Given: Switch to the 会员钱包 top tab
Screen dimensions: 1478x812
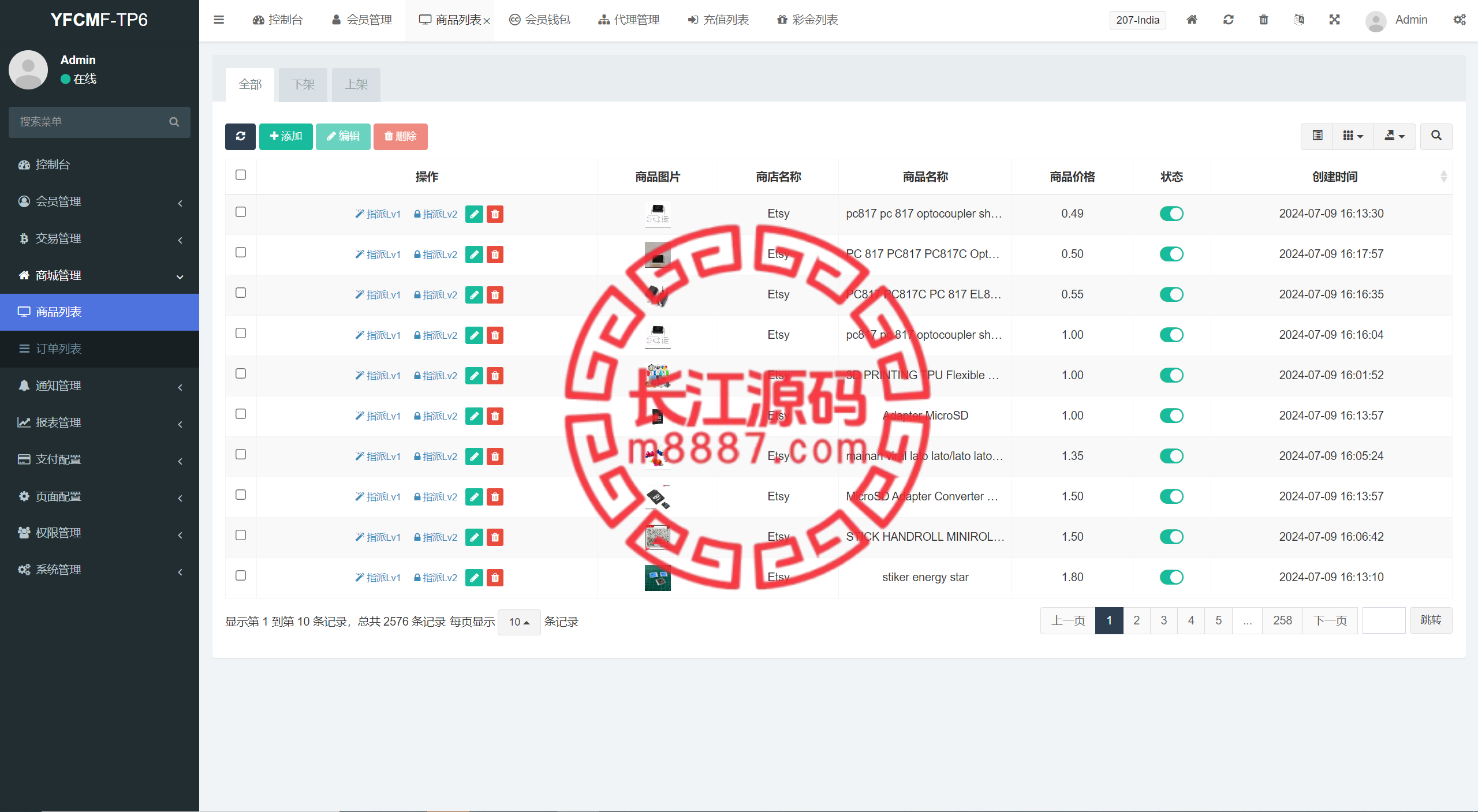Looking at the screenshot, I should tap(539, 20).
